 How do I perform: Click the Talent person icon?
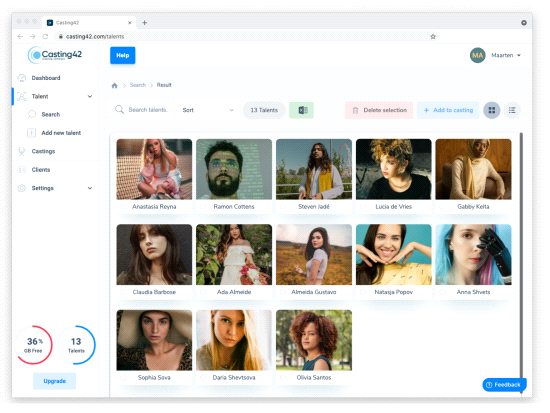[x=22, y=96]
